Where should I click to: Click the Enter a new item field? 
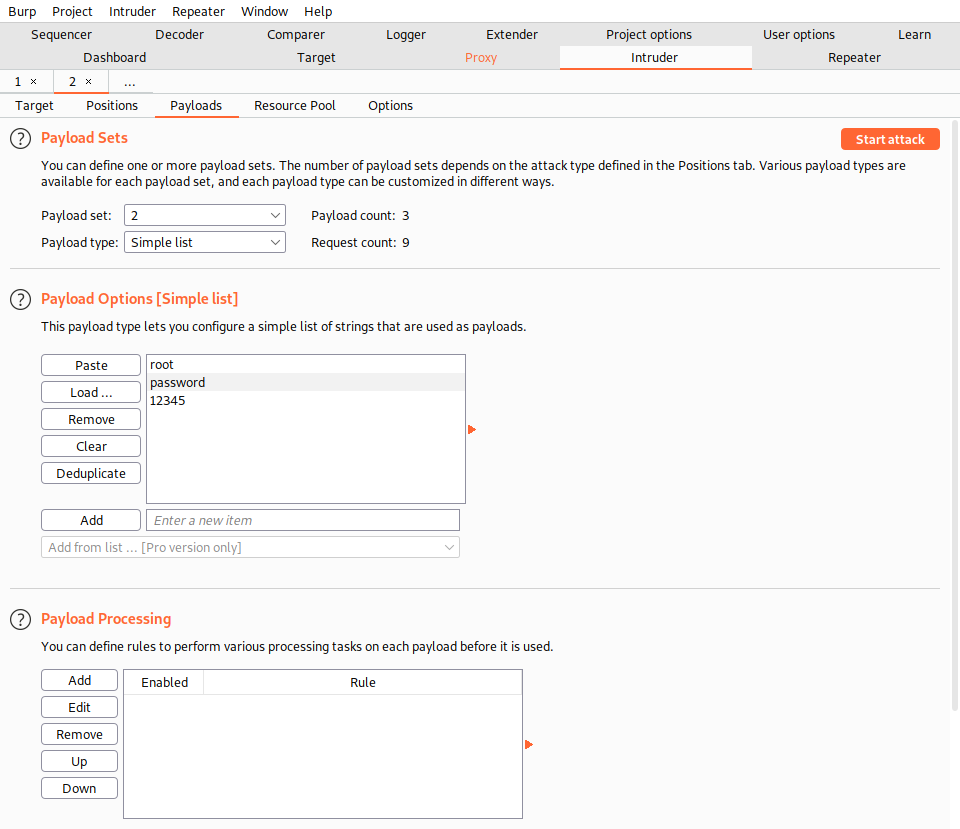pos(302,520)
